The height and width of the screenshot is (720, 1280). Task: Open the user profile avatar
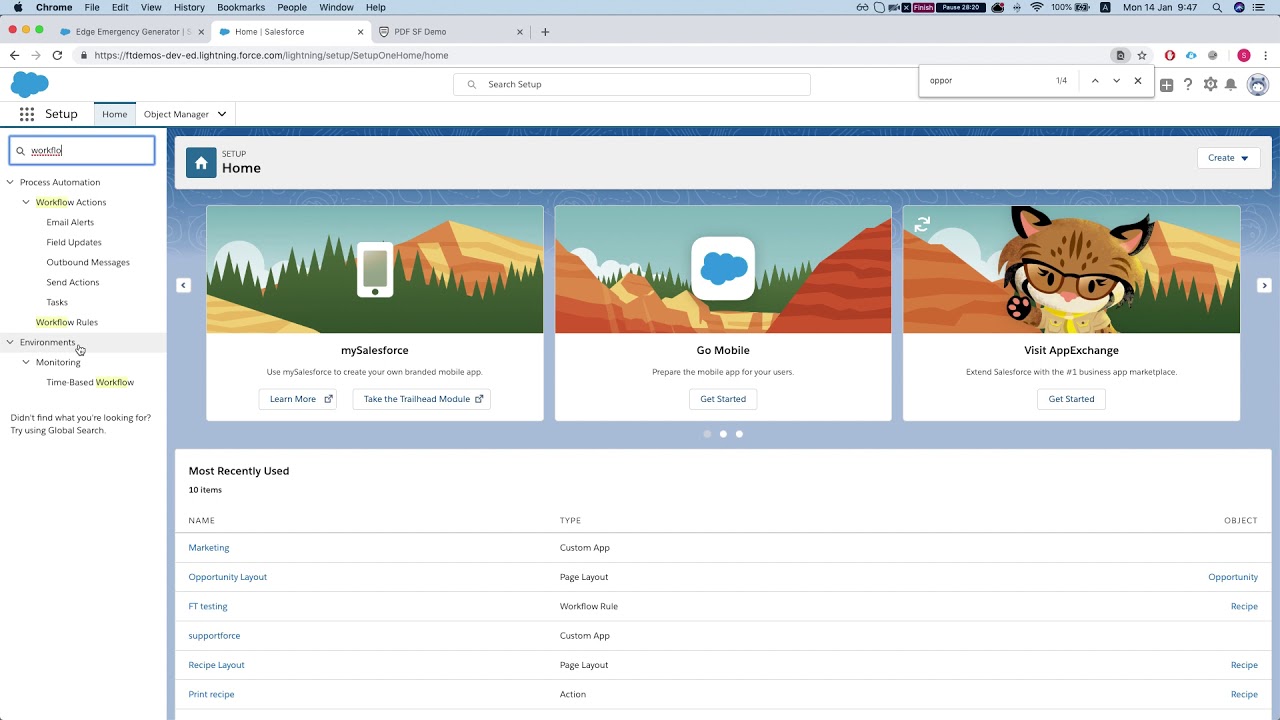point(1258,85)
